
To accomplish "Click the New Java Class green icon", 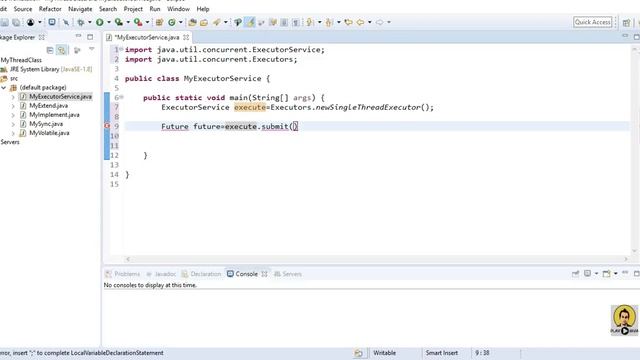I will (172, 22).
